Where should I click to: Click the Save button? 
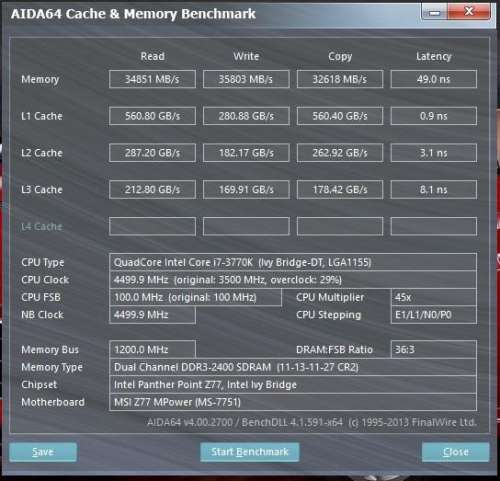[43, 452]
